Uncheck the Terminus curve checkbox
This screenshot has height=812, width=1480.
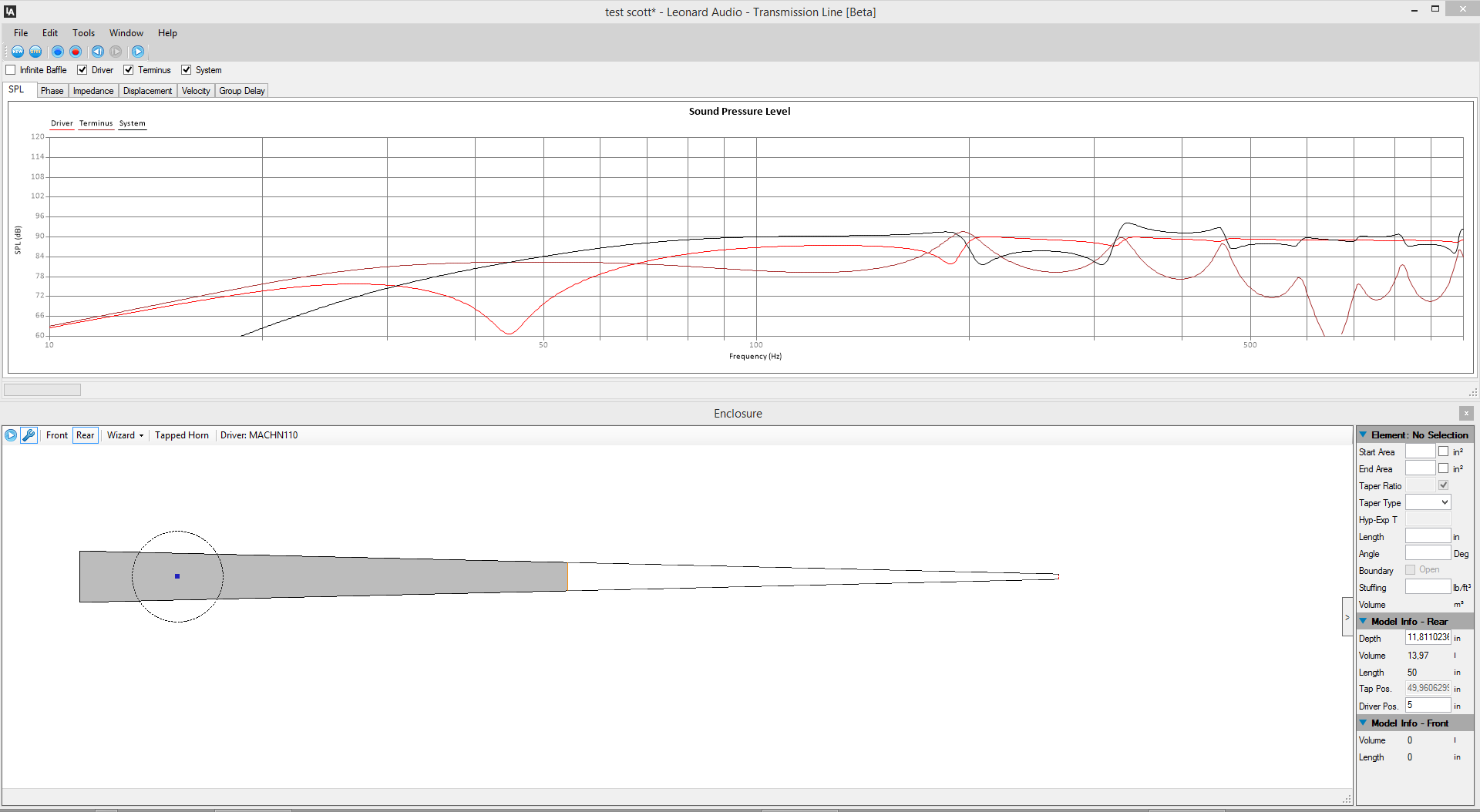(129, 70)
